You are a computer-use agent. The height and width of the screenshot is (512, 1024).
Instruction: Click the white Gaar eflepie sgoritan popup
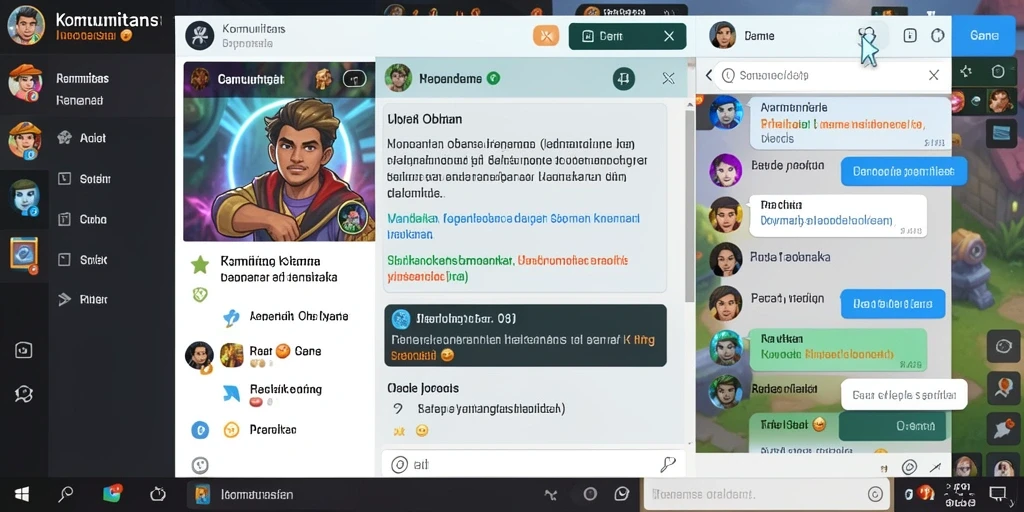[904, 394]
